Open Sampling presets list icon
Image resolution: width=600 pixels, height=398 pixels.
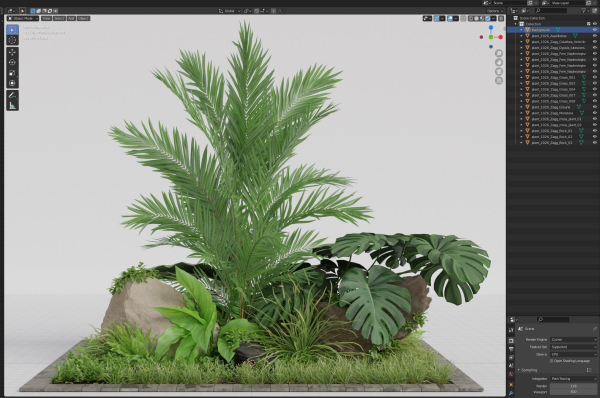click(x=589, y=370)
